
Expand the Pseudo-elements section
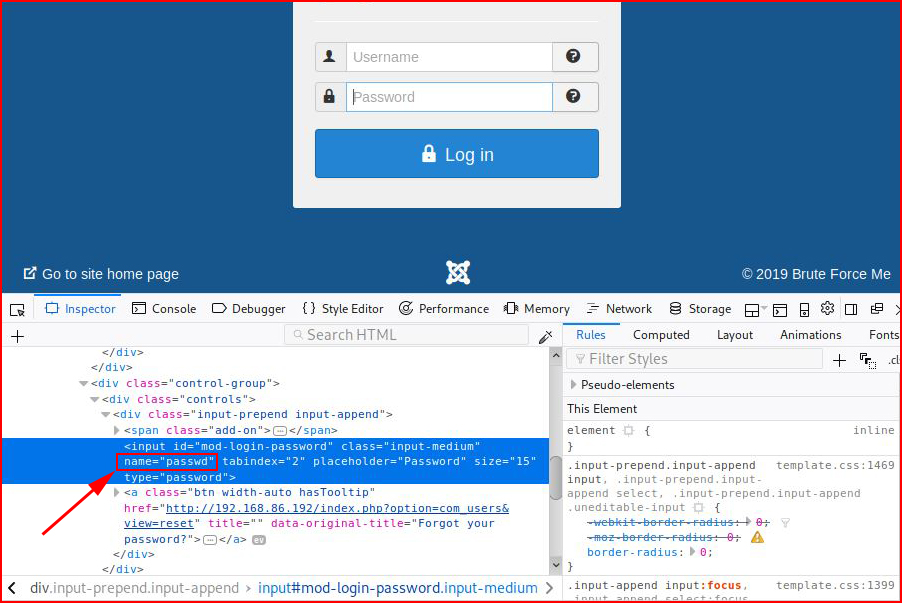(x=574, y=384)
